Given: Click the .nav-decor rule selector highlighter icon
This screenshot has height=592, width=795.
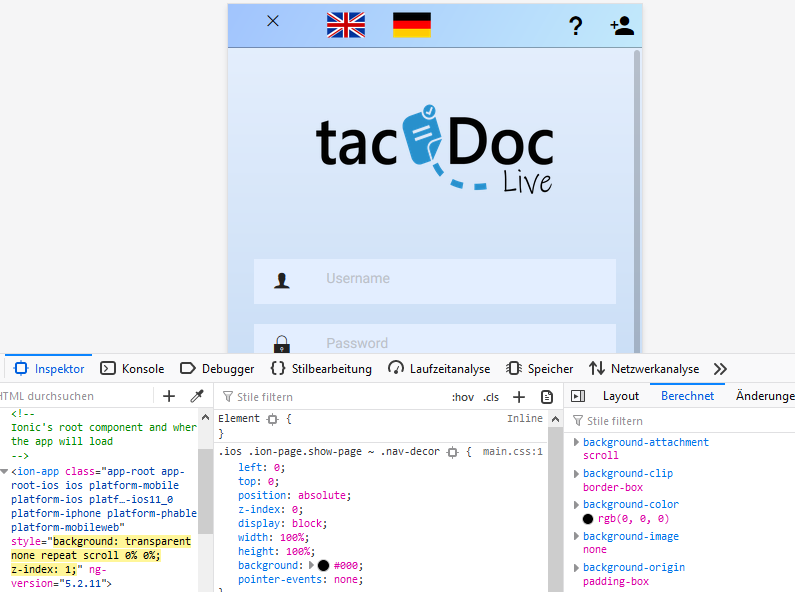Looking at the screenshot, I should pyautogui.click(x=452, y=452).
